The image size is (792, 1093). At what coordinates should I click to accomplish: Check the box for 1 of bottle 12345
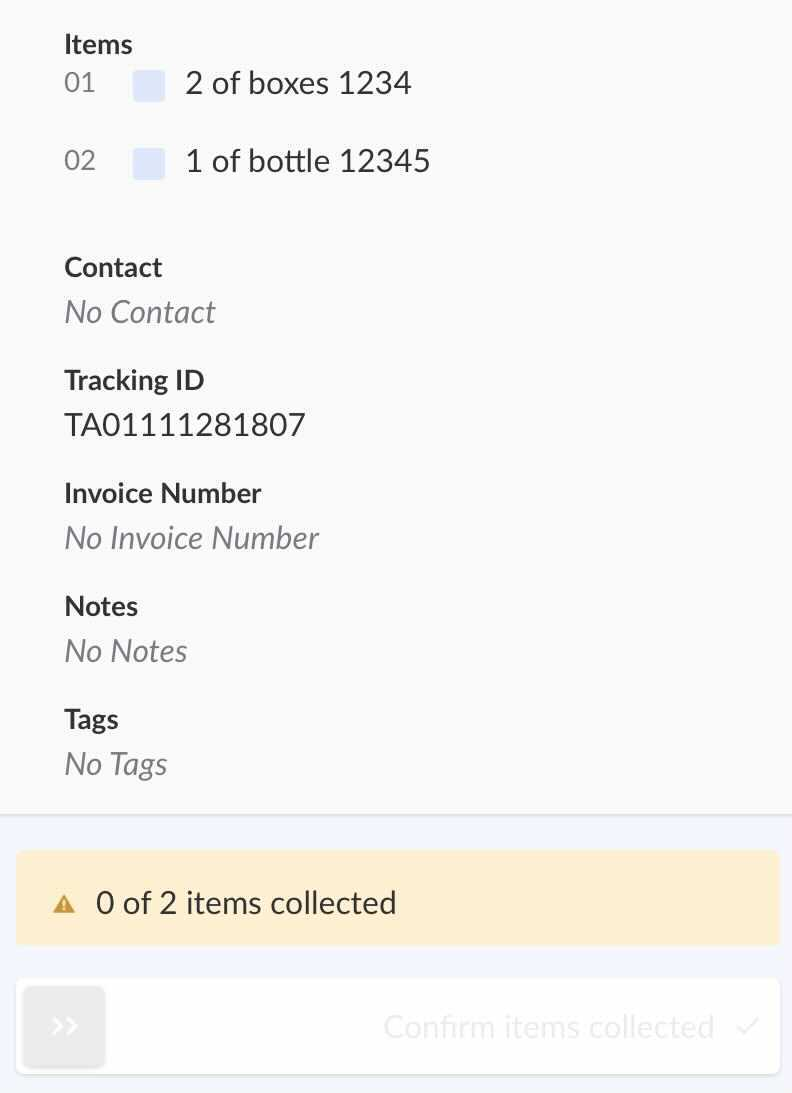click(149, 163)
